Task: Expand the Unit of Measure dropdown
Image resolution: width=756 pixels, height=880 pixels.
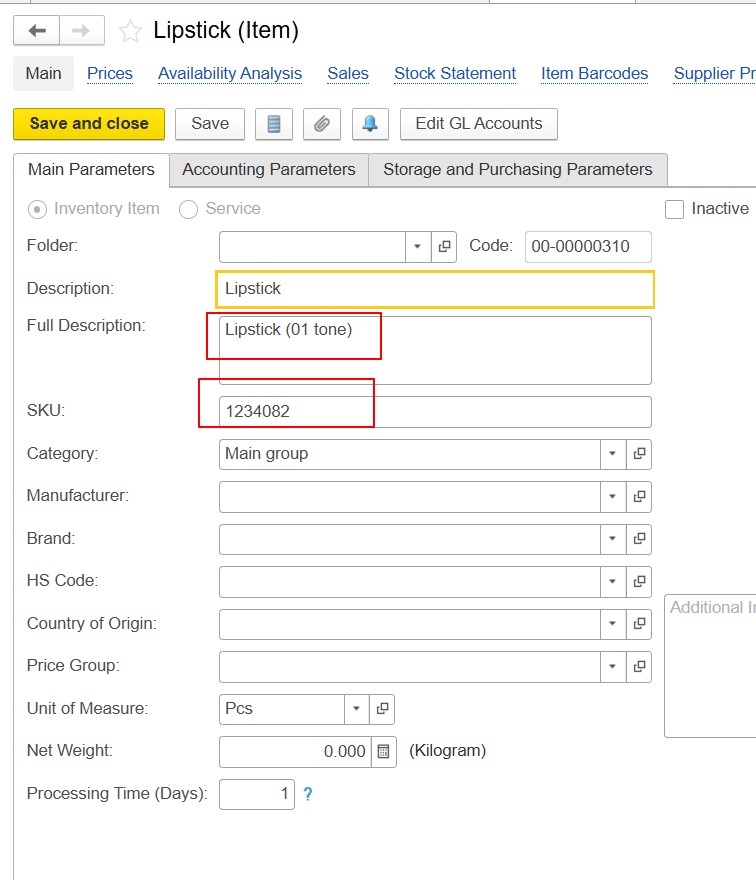Action: tap(356, 709)
